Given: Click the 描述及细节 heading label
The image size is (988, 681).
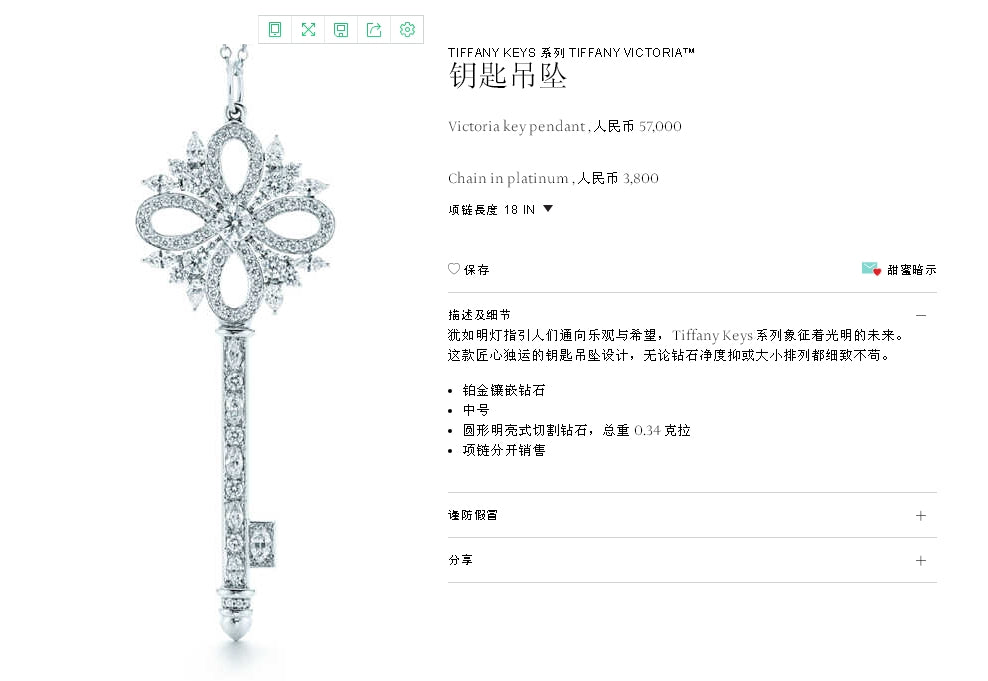Looking at the screenshot, I should 479,315.
